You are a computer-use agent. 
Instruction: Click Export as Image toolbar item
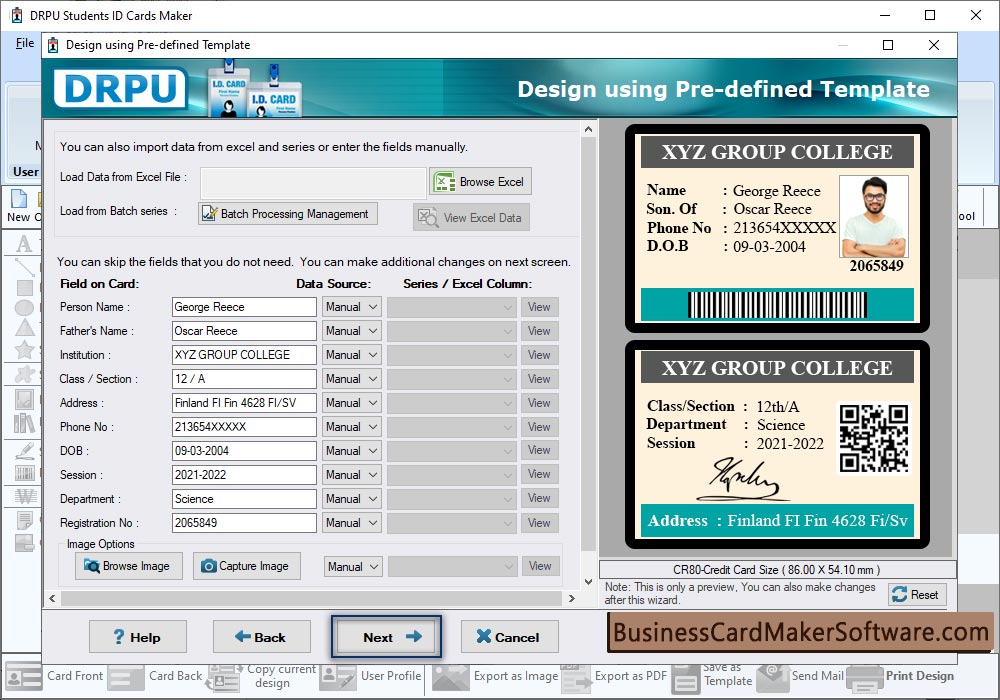pyautogui.click(x=496, y=676)
